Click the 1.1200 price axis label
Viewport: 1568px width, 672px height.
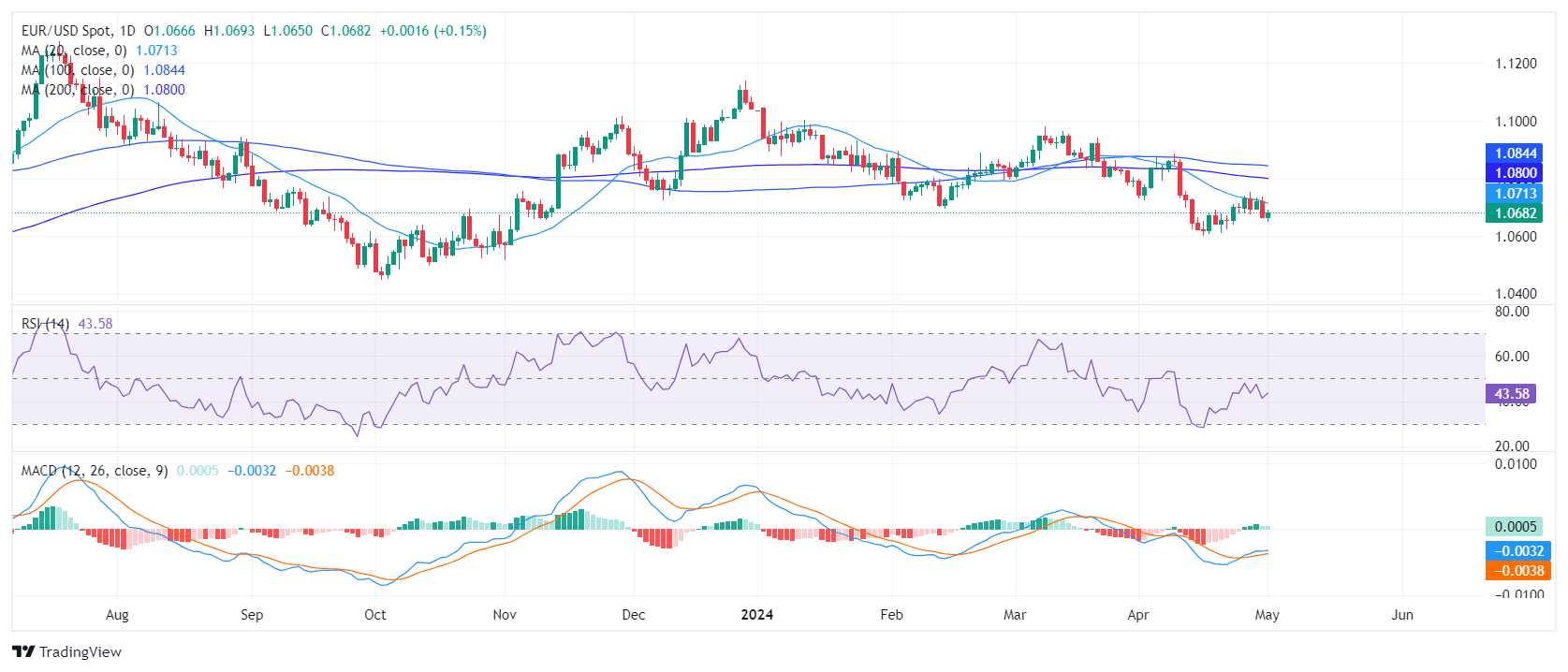coord(1516,64)
